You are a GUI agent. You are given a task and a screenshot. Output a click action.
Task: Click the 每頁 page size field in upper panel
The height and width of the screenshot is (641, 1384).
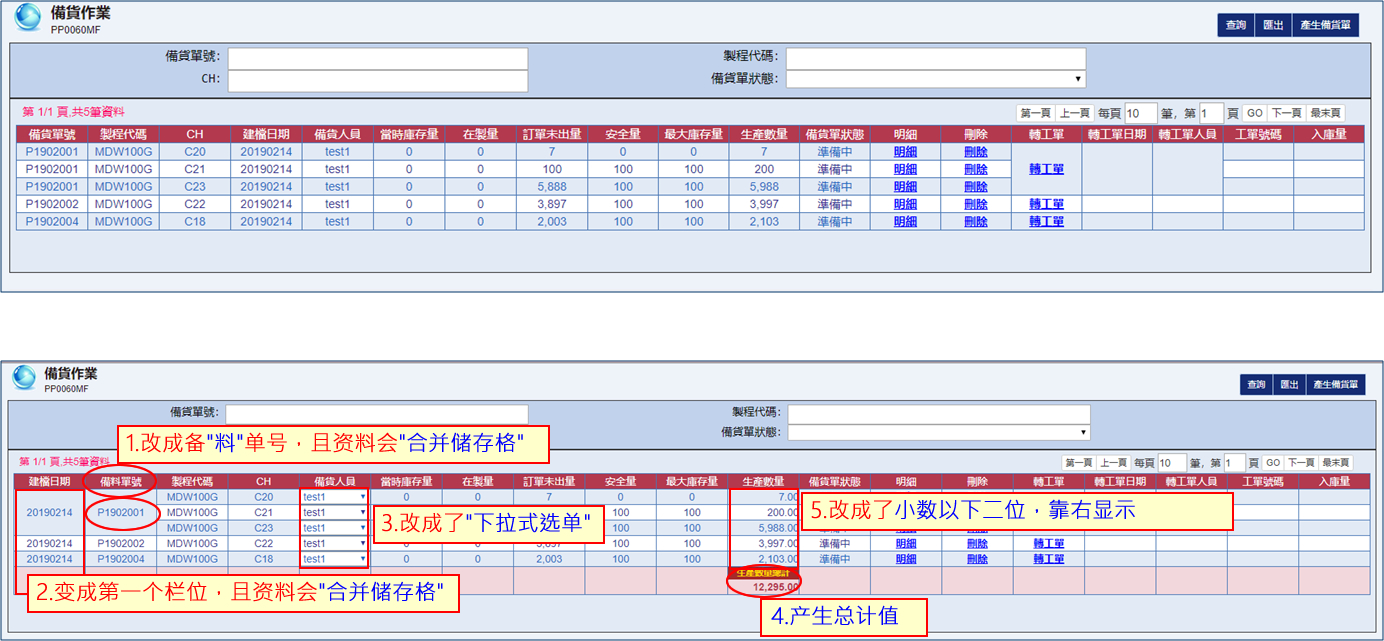[x=1140, y=114]
